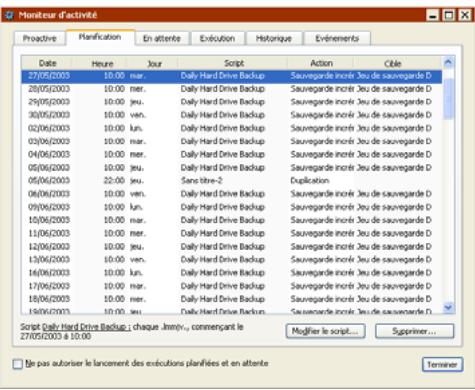Minimize the Moniteur d'activité window
The height and width of the screenshot is (390, 475).
pos(433,15)
